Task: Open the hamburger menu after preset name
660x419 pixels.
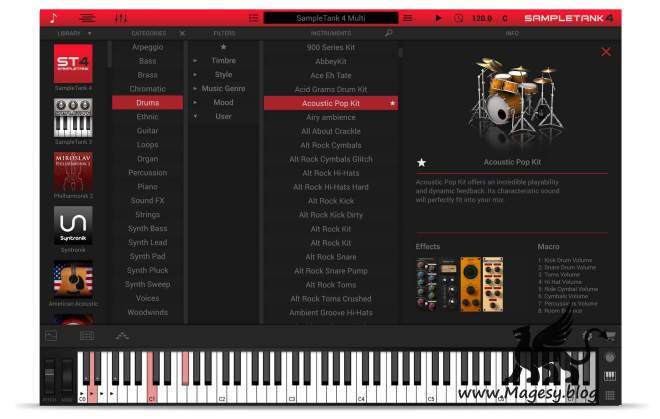Action: coord(407,18)
